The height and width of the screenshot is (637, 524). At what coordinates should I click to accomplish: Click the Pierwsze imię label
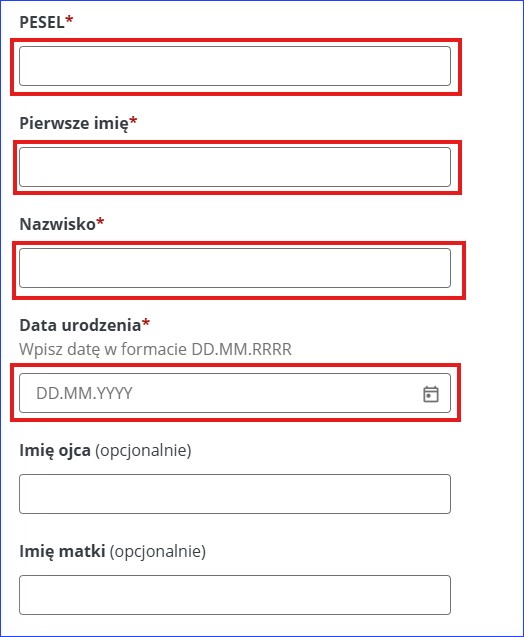click(x=74, y=123)
